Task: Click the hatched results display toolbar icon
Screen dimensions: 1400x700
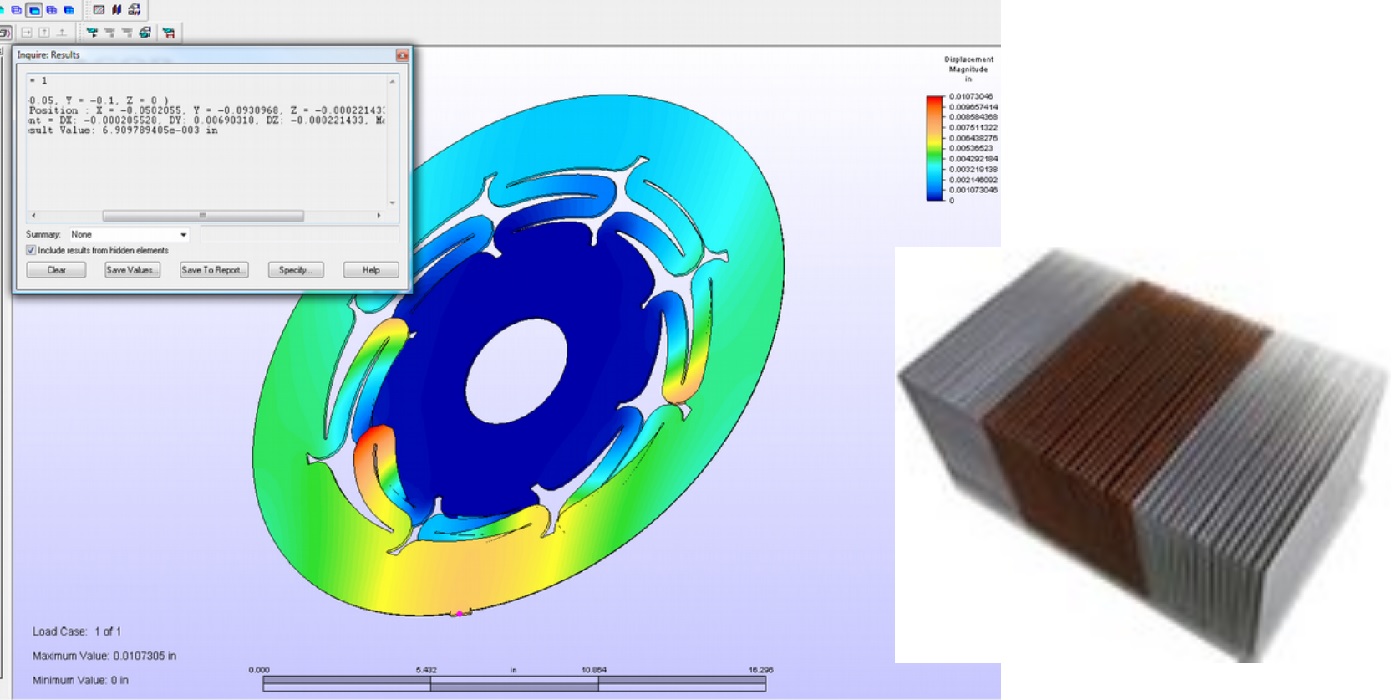Action: tap(99, 10)
